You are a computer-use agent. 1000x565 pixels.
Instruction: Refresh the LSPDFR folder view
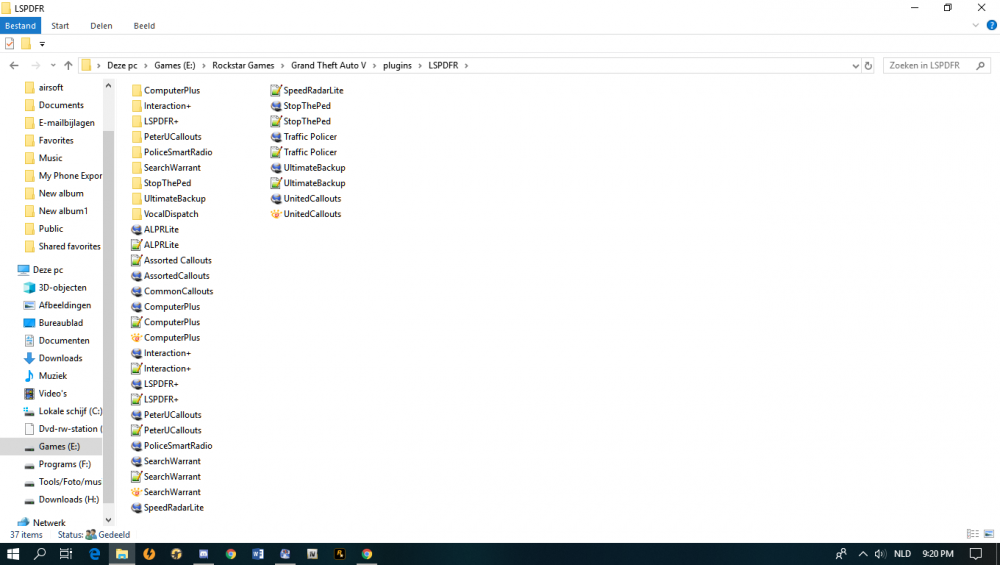[x=868, y=66]
